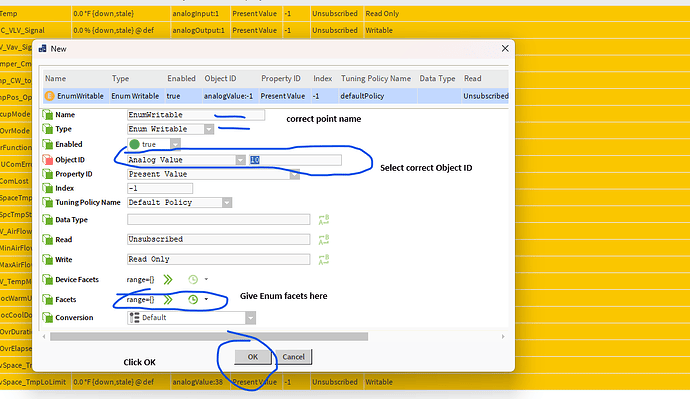This screenshot has height=399, width=690.
Task: Click the scroll left arrow in dialog
Action: coord(44,337)
